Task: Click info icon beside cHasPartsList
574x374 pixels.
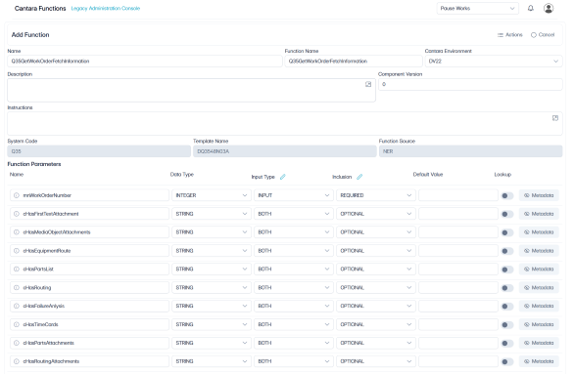Action: coord(16,269)
